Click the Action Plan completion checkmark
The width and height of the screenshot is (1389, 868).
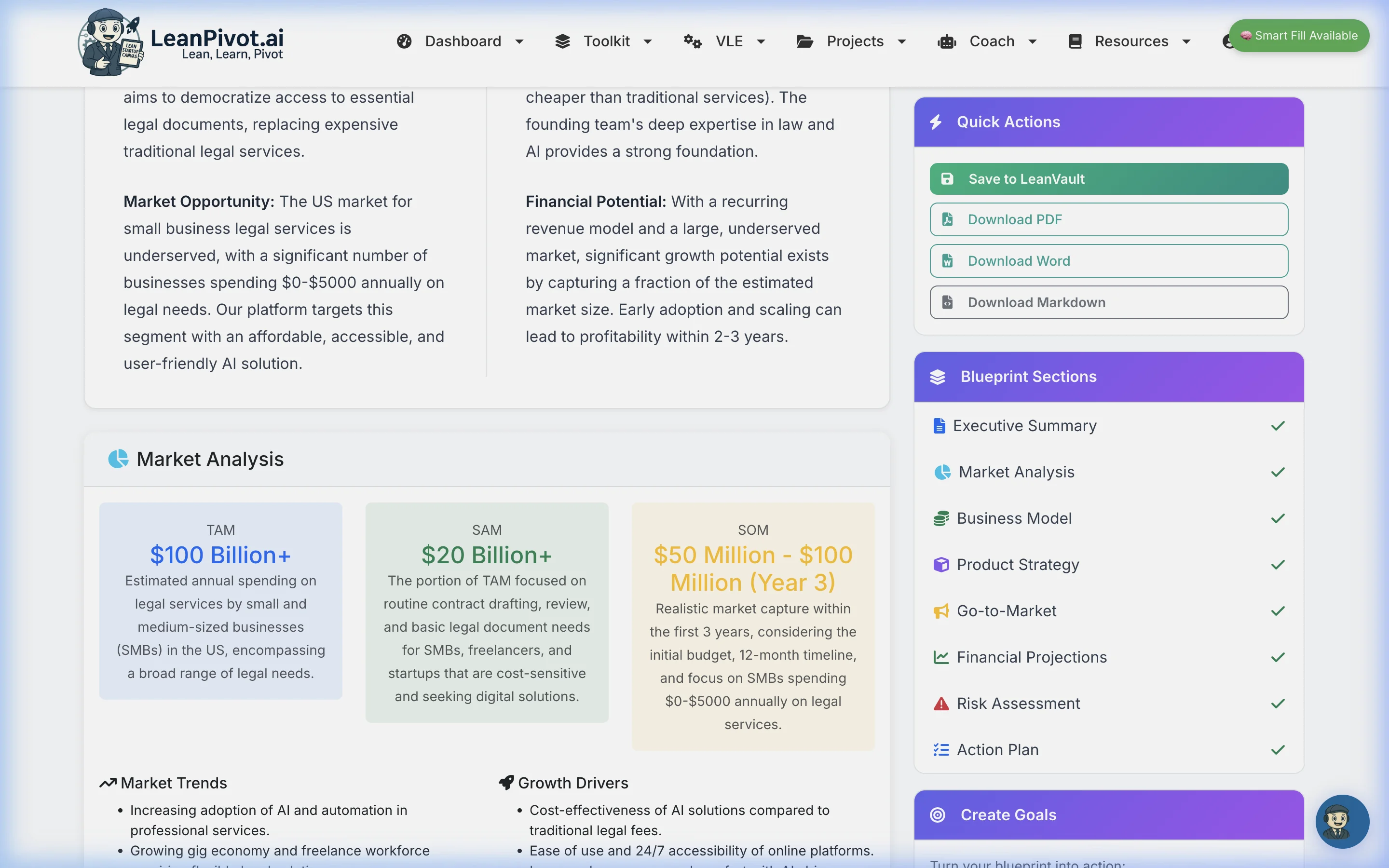click(1278, 750)
